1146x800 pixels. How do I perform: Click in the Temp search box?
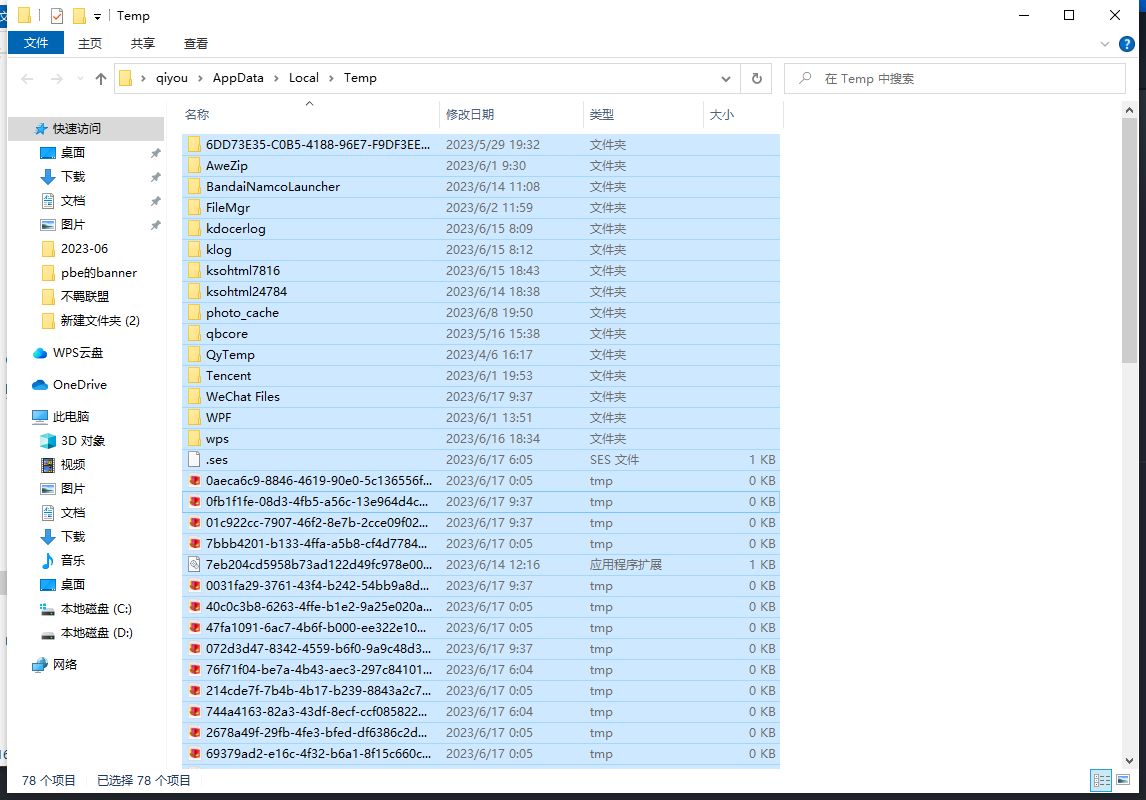tap(960, 78)
